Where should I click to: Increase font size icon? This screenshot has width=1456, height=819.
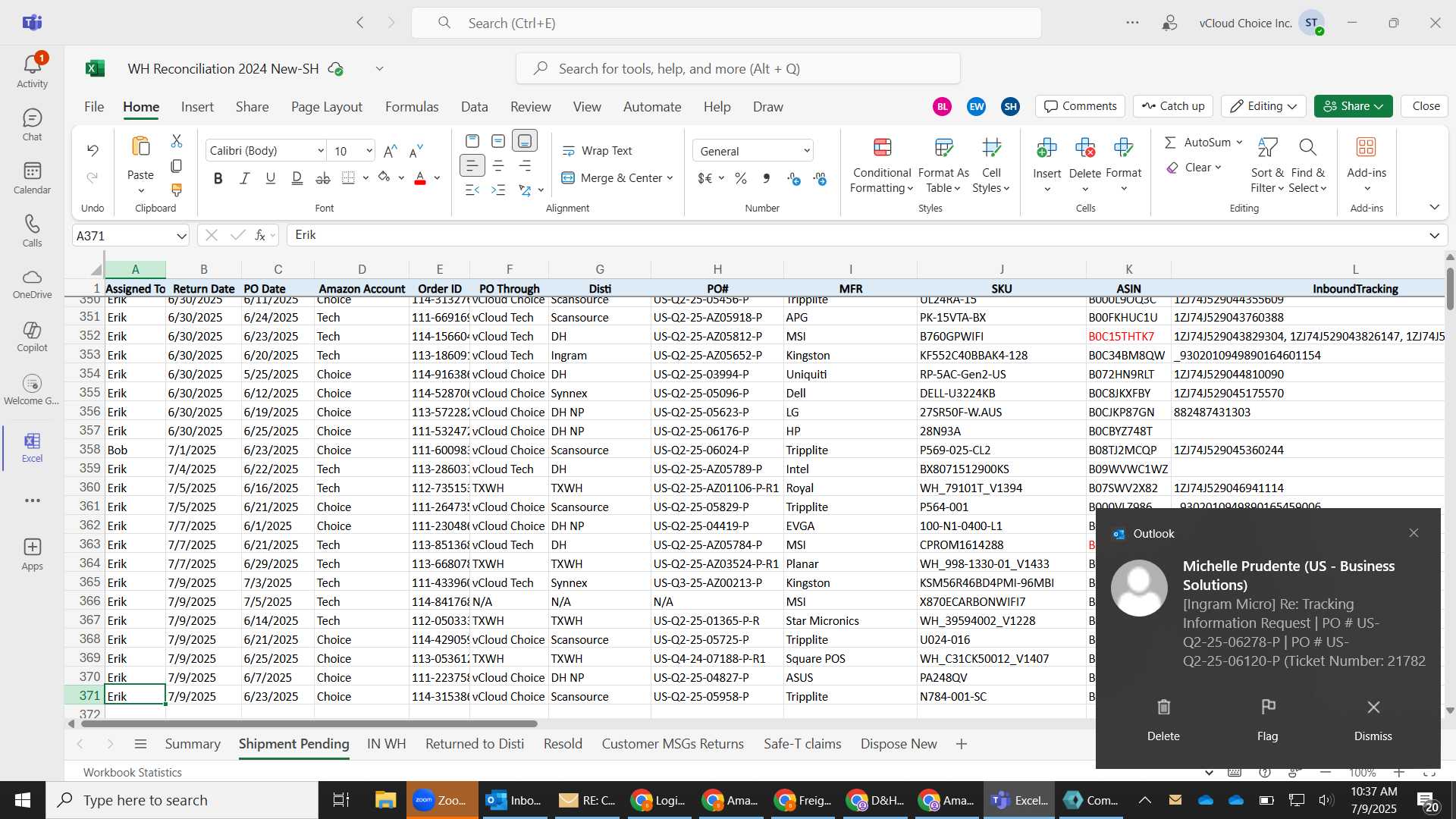pyautogui.click(x=390, y=151)
